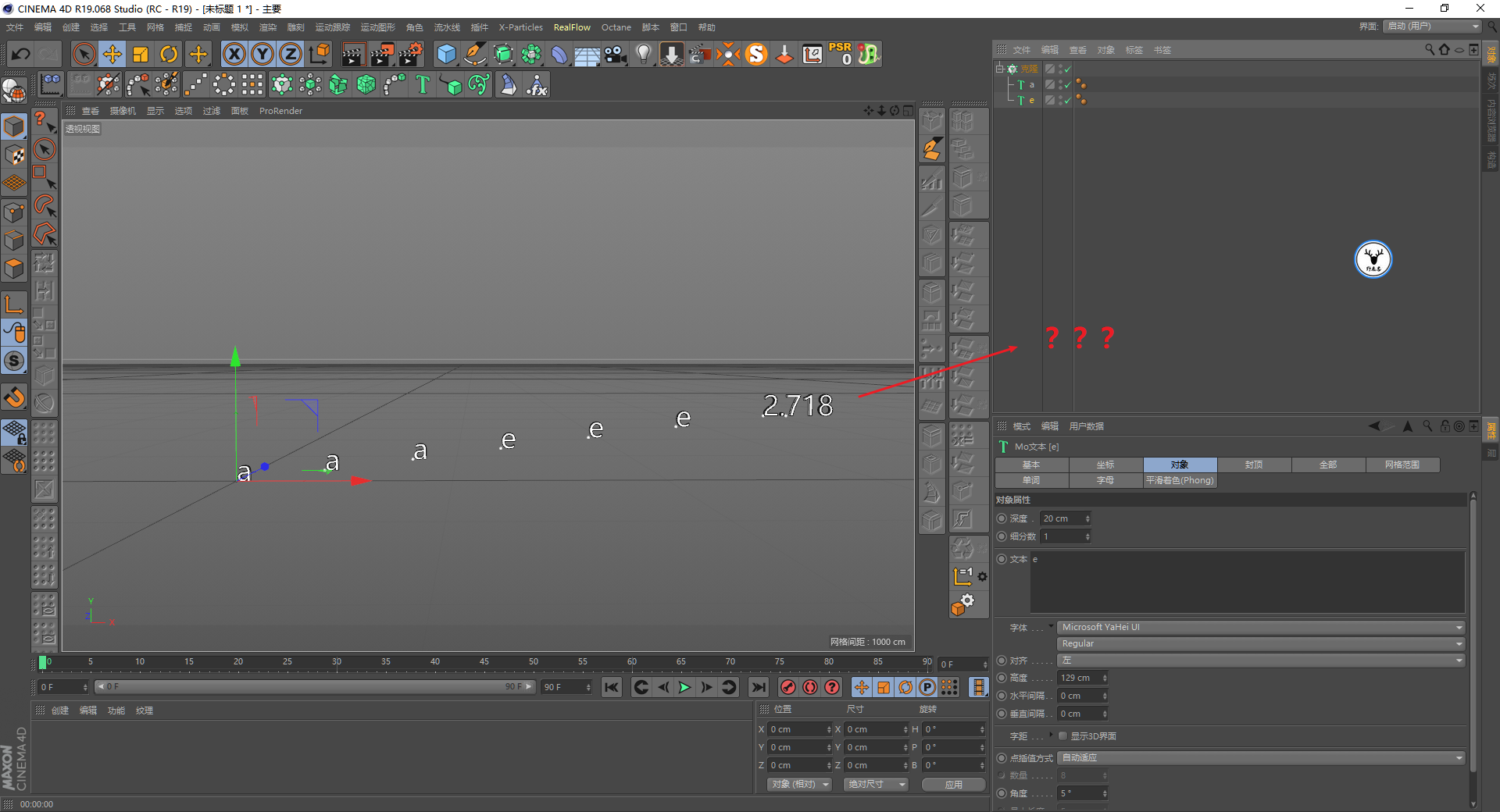Select the Live Selection tool
The height and width of the screenshot is (812, 1500).
click(84, 54)
